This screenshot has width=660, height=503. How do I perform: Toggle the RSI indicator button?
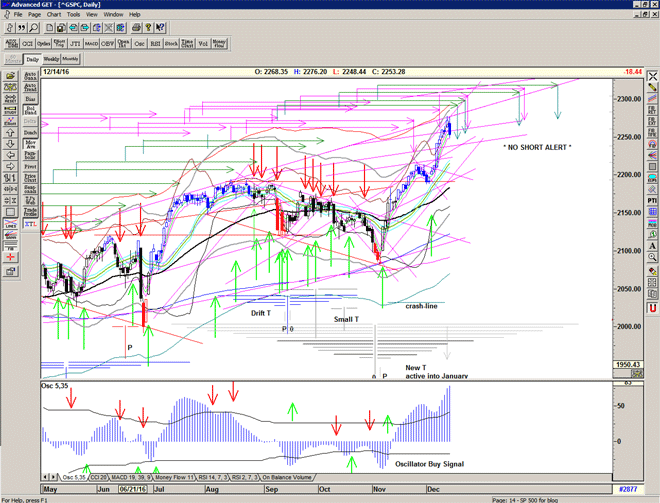(155, 43)
